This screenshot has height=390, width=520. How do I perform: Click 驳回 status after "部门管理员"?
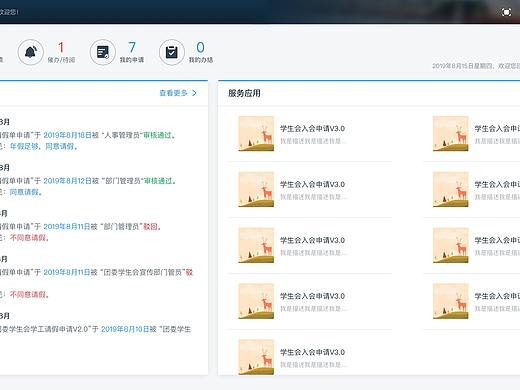(x=150, y=226)
